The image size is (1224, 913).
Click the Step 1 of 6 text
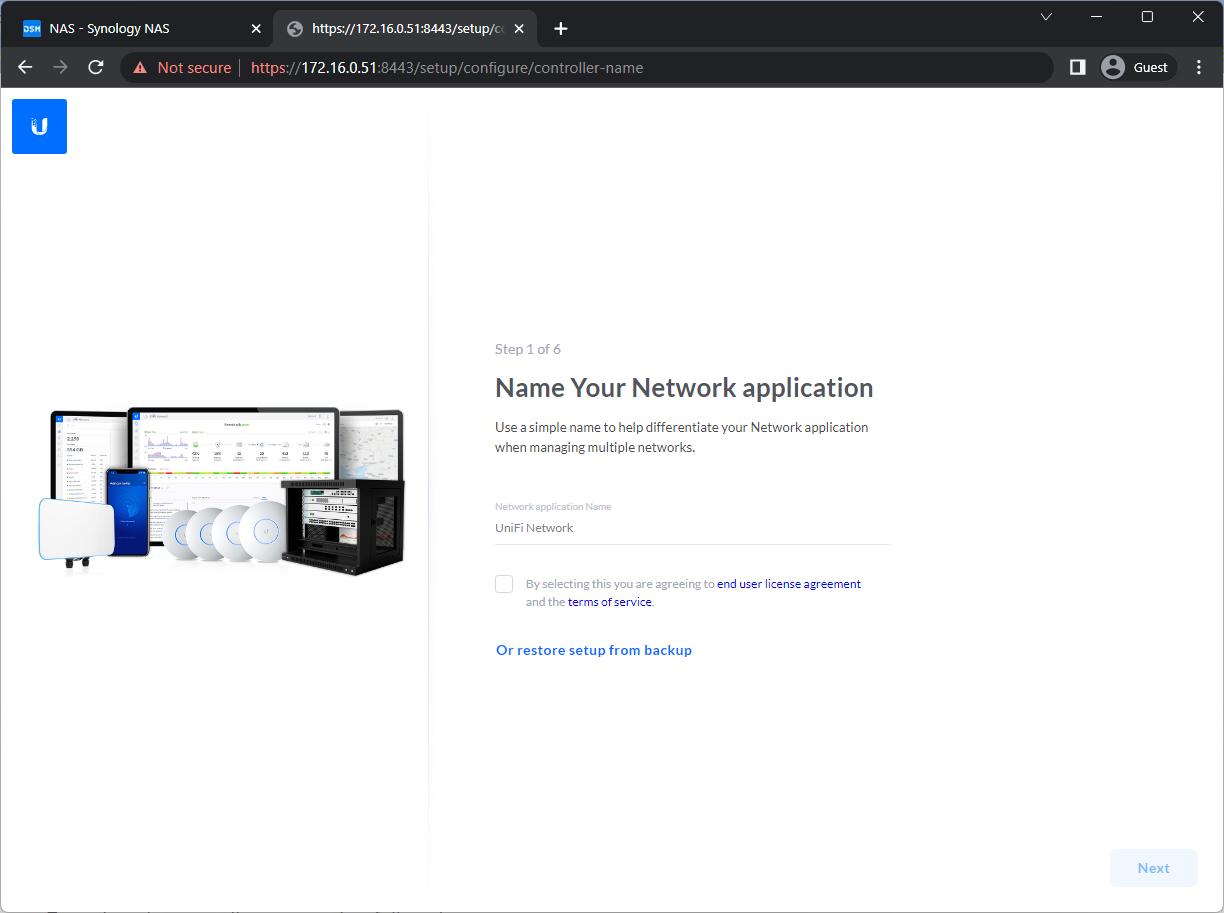[527, 349]
